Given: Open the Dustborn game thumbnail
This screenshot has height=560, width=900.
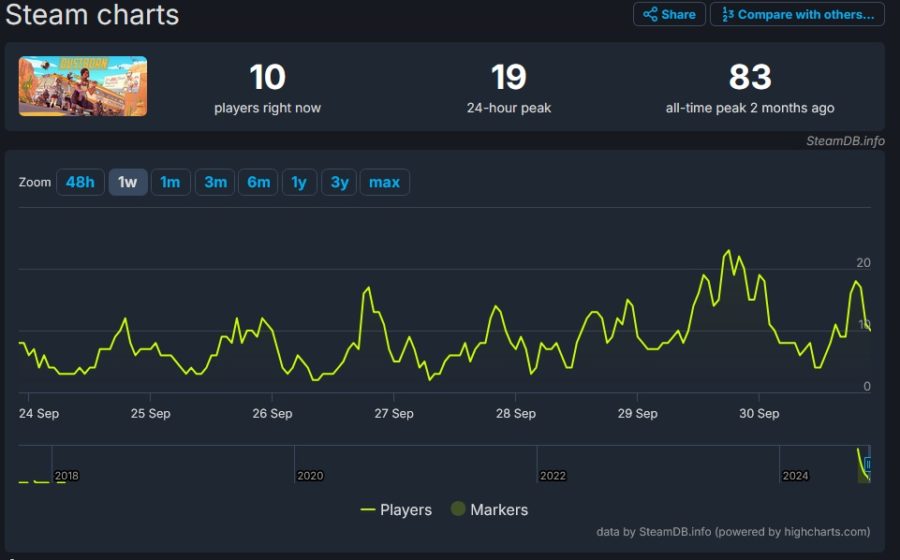Looking at the screenshot, I should pyautogui.click(x=83, y=86).
